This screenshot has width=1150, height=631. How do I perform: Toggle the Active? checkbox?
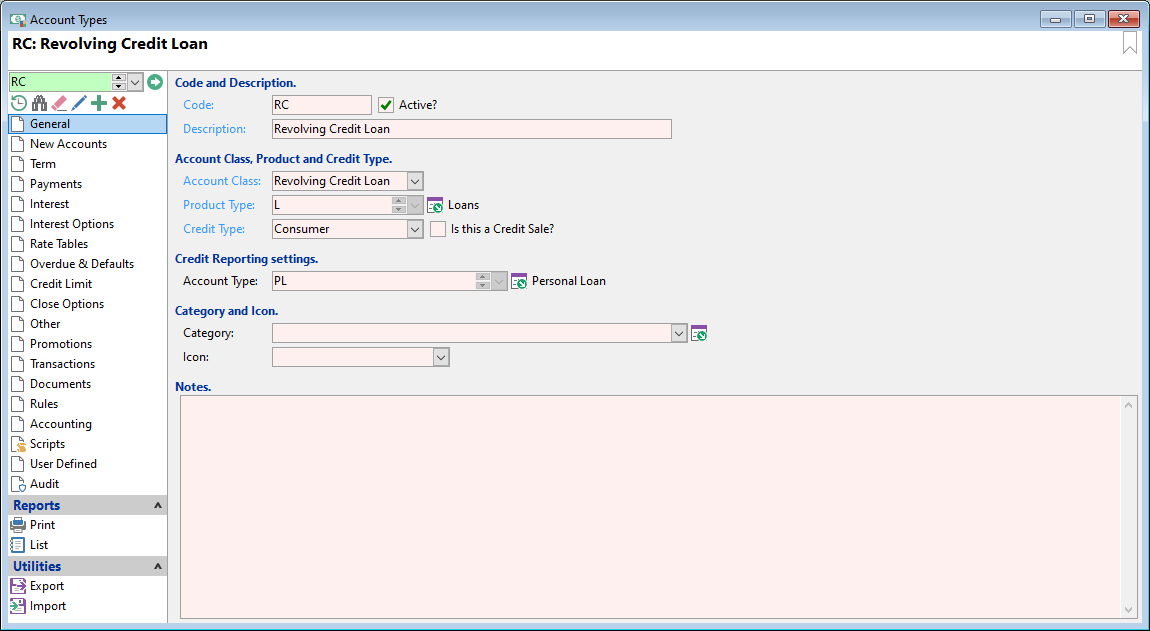point(386,105)
